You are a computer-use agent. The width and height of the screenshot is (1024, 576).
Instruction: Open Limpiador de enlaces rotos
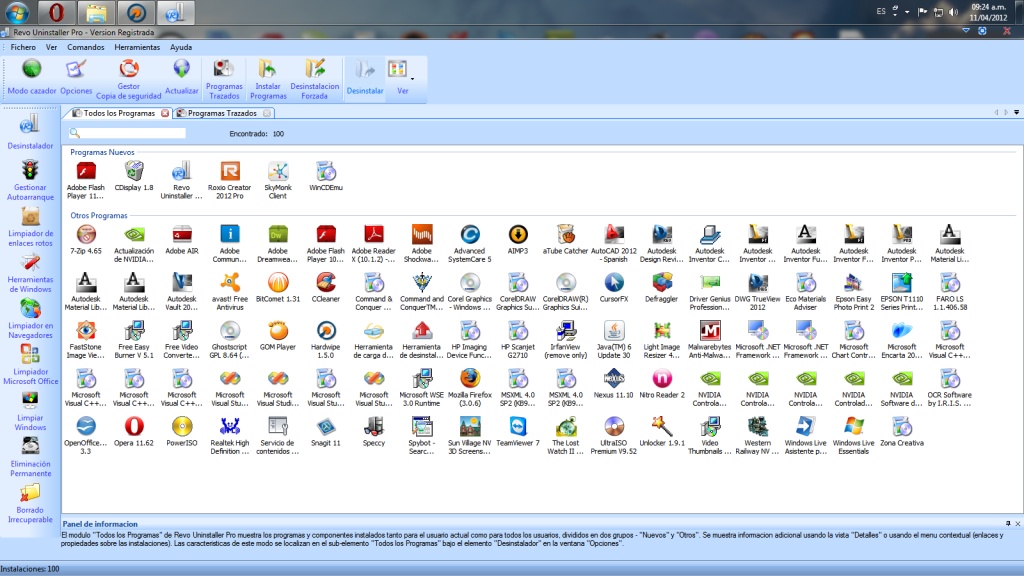click(x=30, y=226)
